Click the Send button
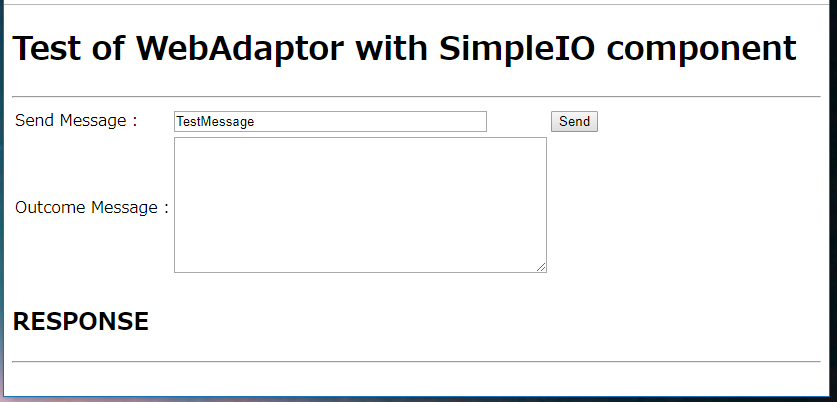Screen dimensions: 837x402 [x=574, y=122]
